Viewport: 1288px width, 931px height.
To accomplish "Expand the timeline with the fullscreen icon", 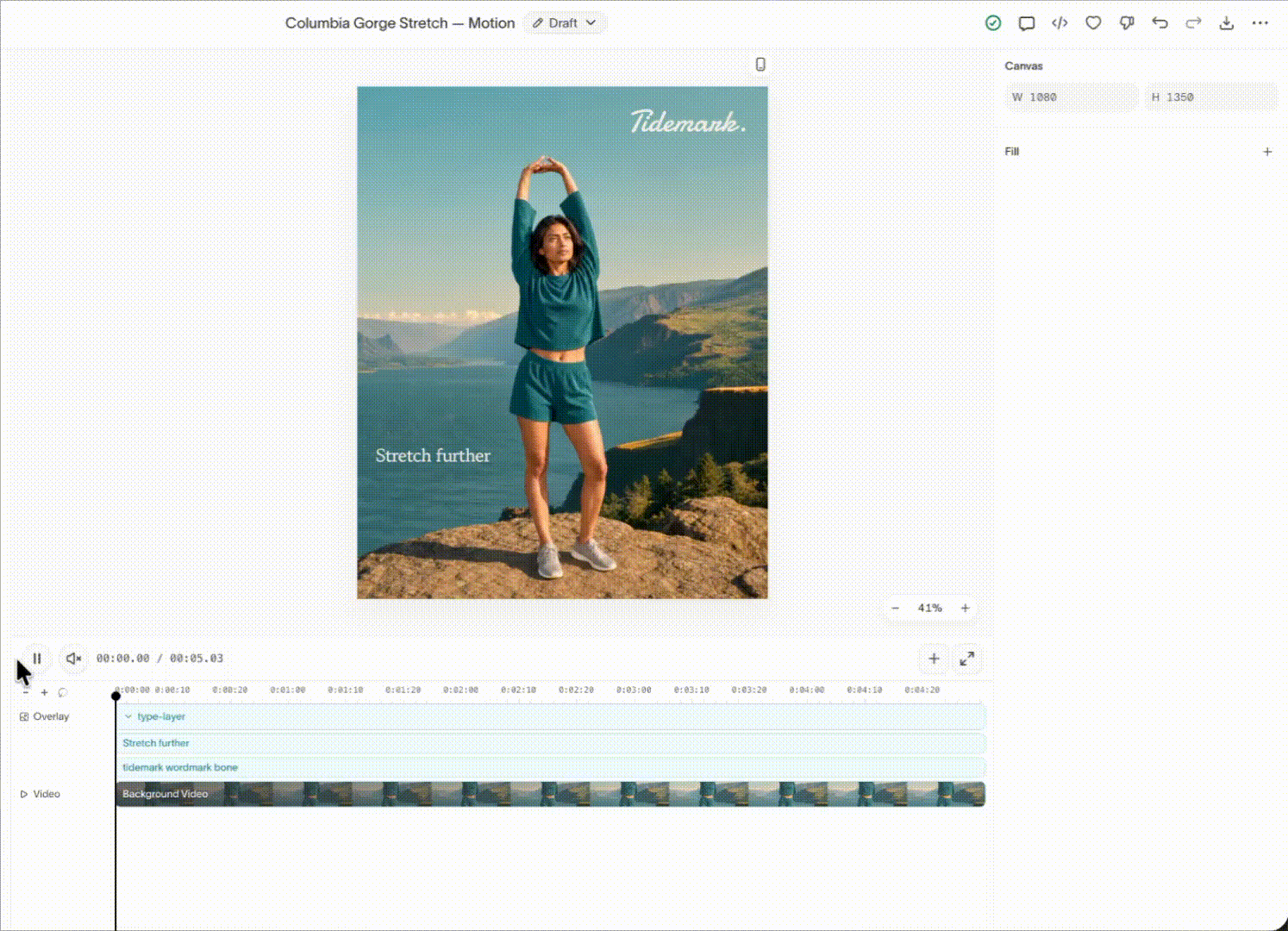I will click(967, 659).
